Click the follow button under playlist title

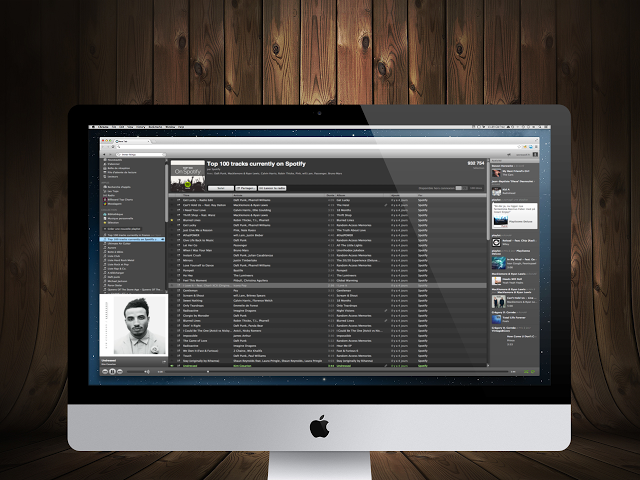221,188
